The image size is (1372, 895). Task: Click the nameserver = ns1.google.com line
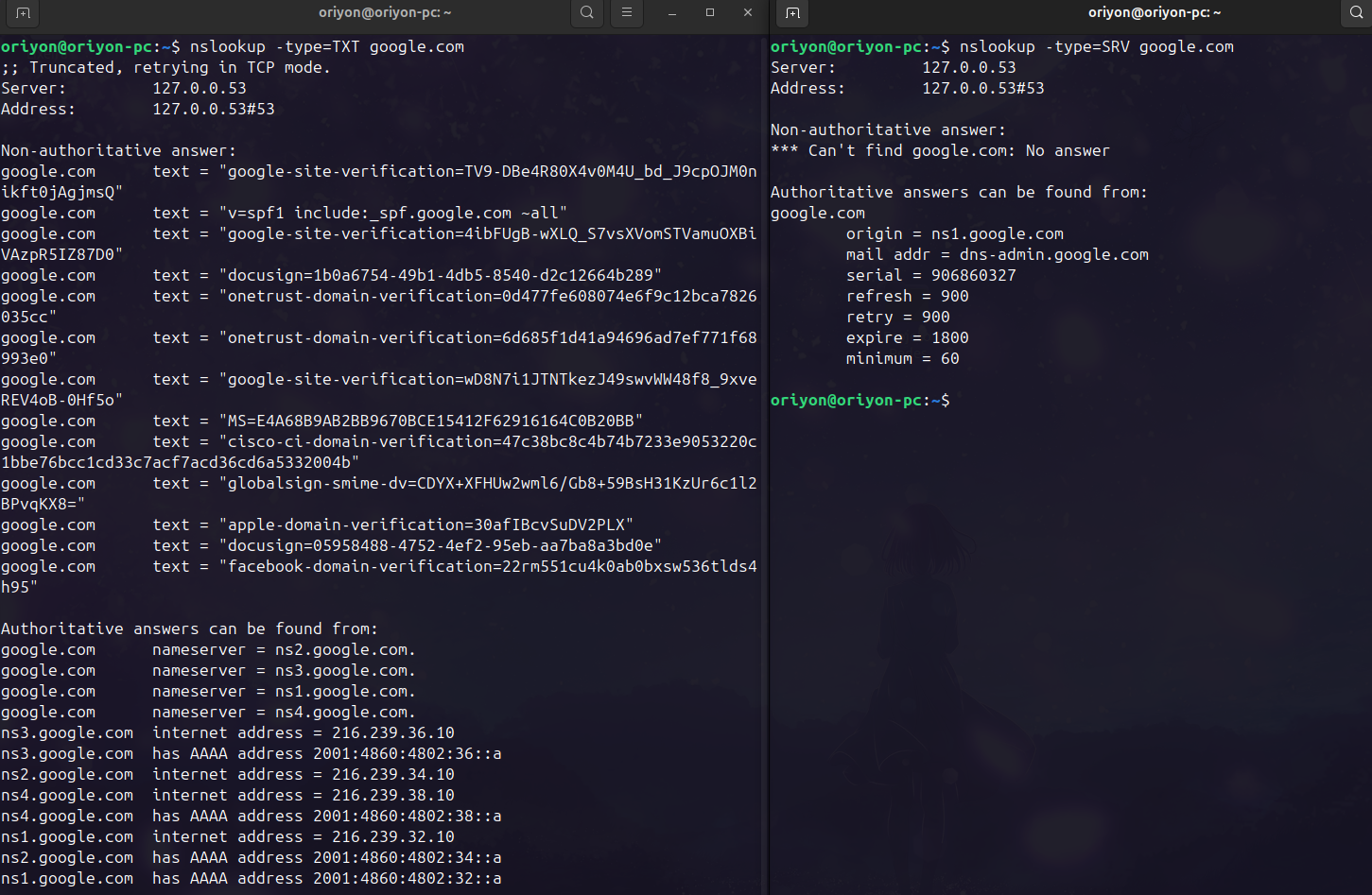(x=209, y=691)
